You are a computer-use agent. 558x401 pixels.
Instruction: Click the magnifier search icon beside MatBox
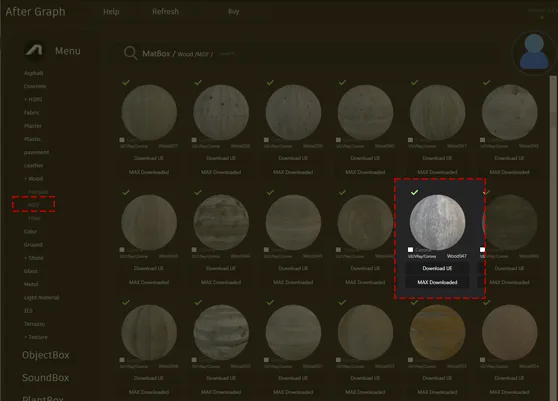click(130, 53)
